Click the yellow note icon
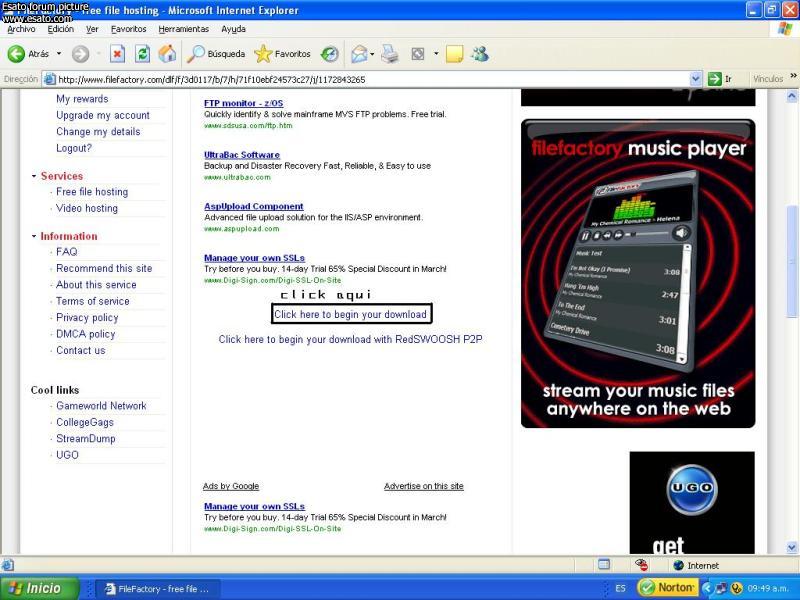Viewport: 800px width, 600px height. [x=454, y=54]
